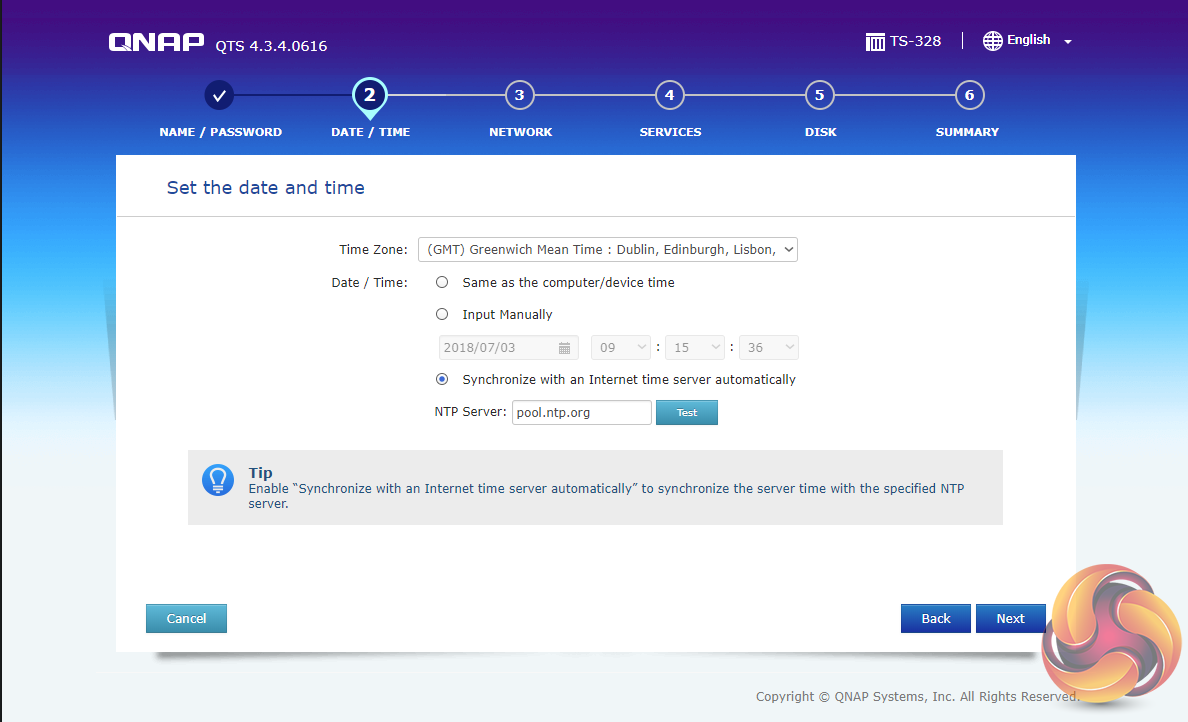Click the step 2 Date/Time marker

(370, 97)
